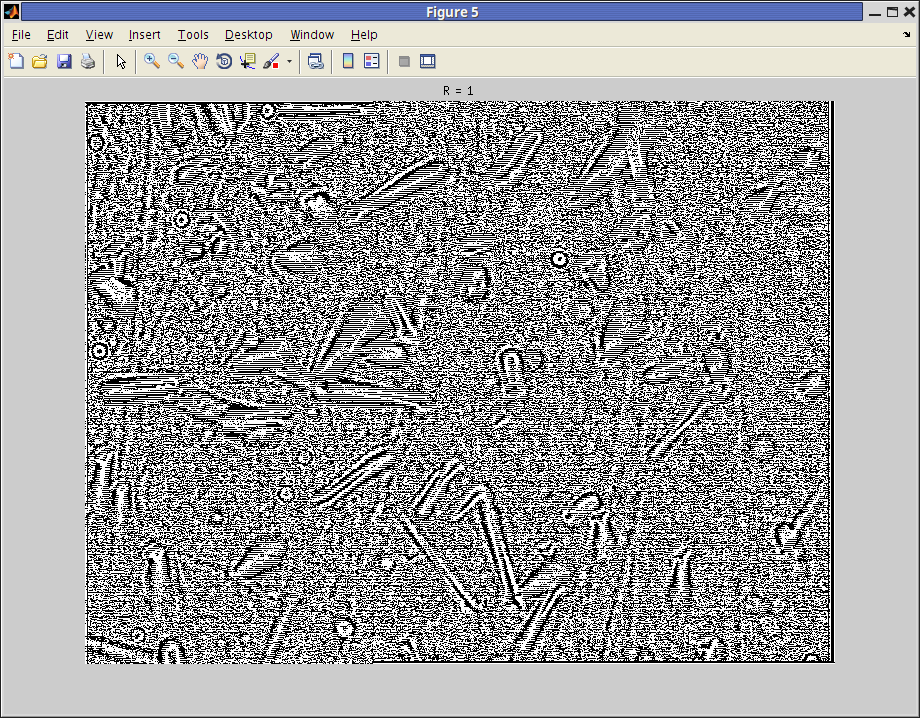Select the Zoom In magnifier tool
Viewport: 920px width, 718px height.
click(152, 61)
